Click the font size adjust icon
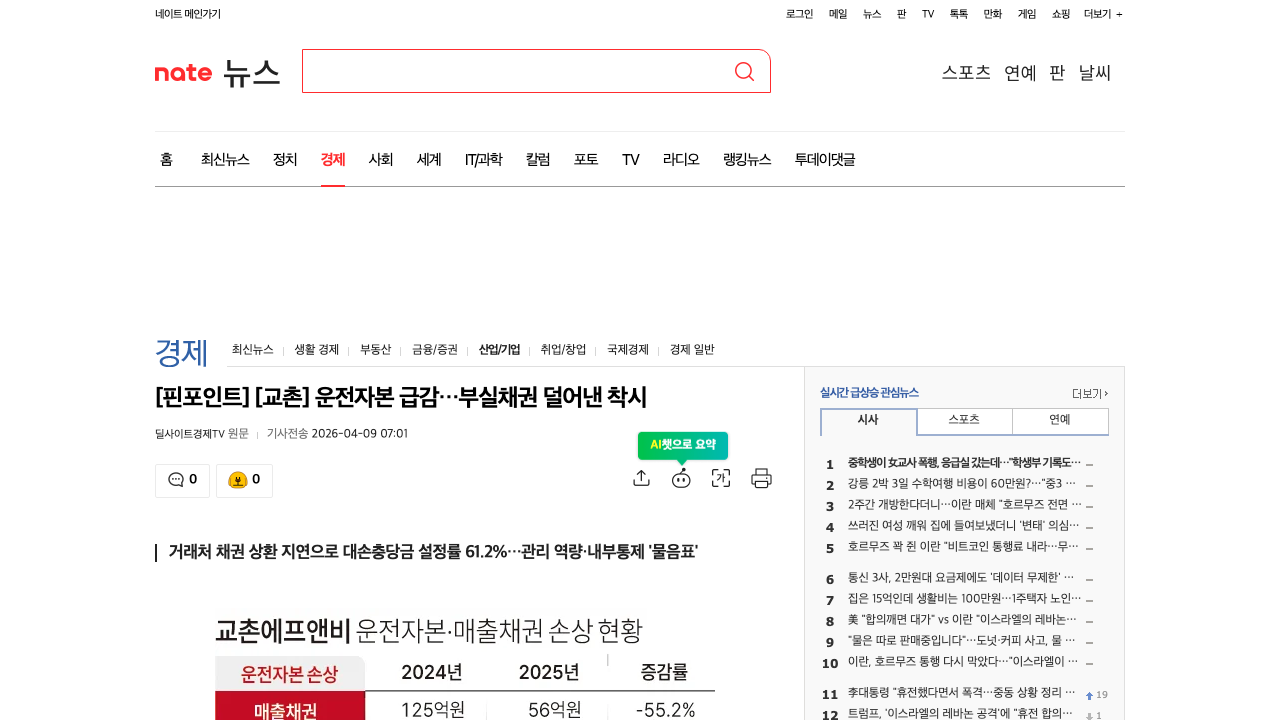This screenshot has height=720, width=1280. [721, 478]
